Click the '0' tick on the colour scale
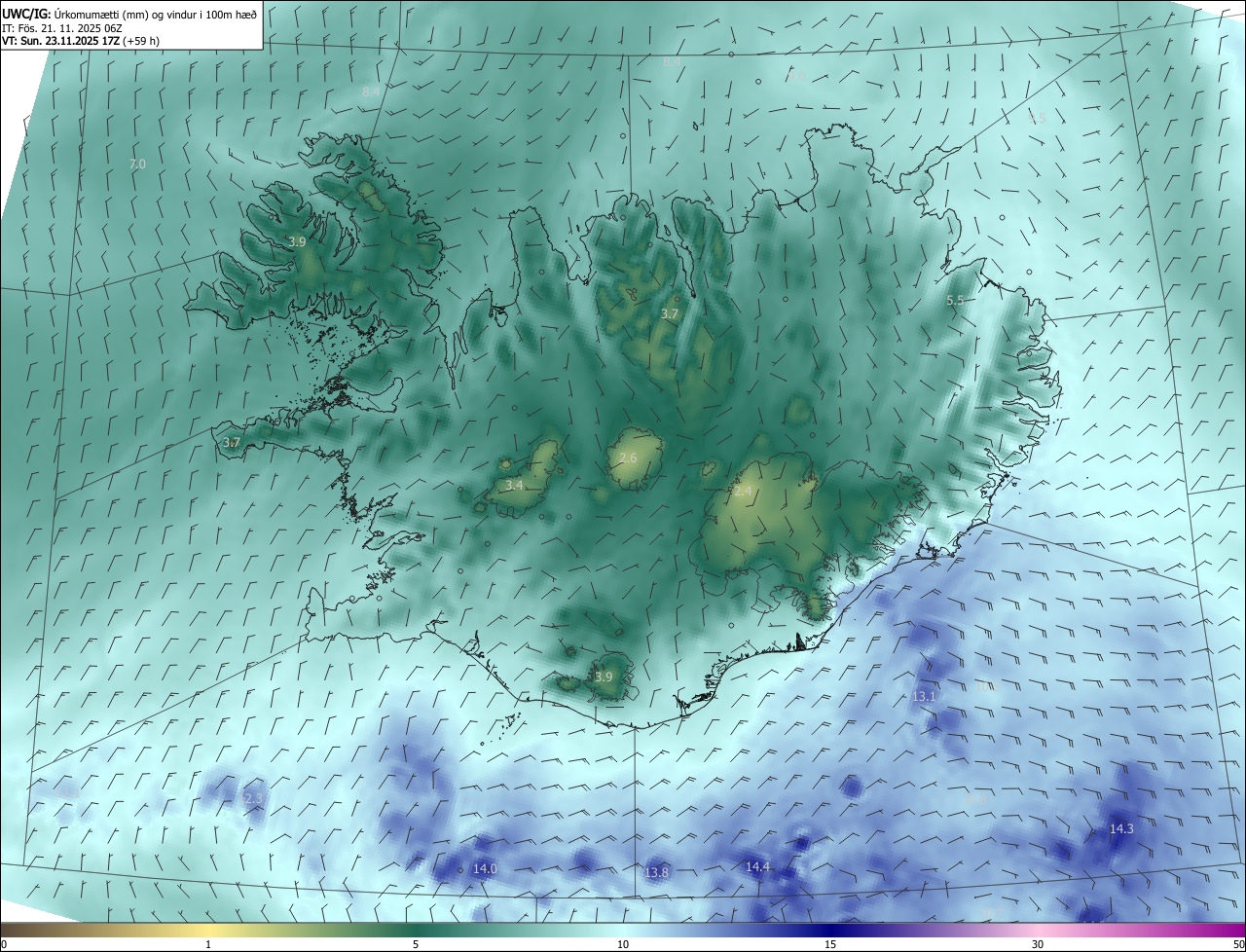This screenshot has width=1246, height=952. (4, 944)
